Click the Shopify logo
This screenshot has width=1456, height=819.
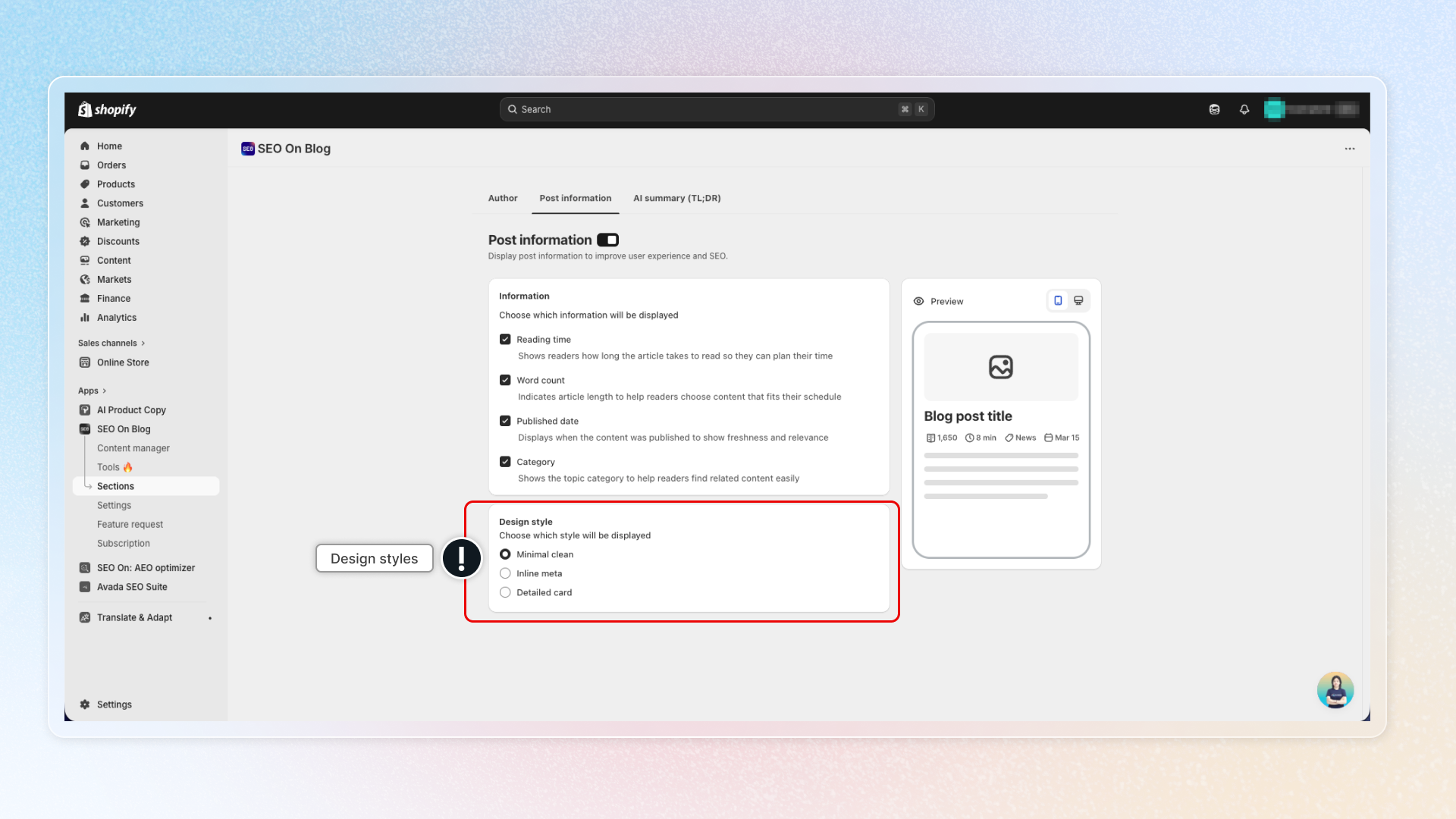click(107, 109)
